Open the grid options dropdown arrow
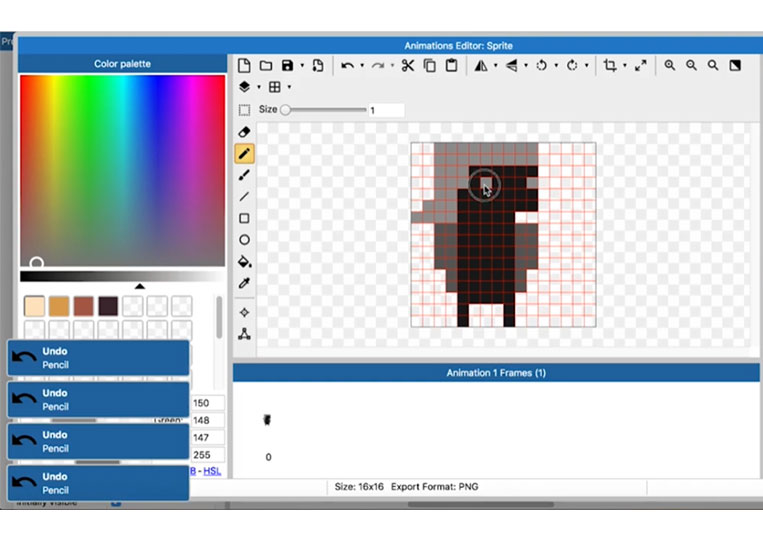The image size is (763, 541). tap(289, 88)
